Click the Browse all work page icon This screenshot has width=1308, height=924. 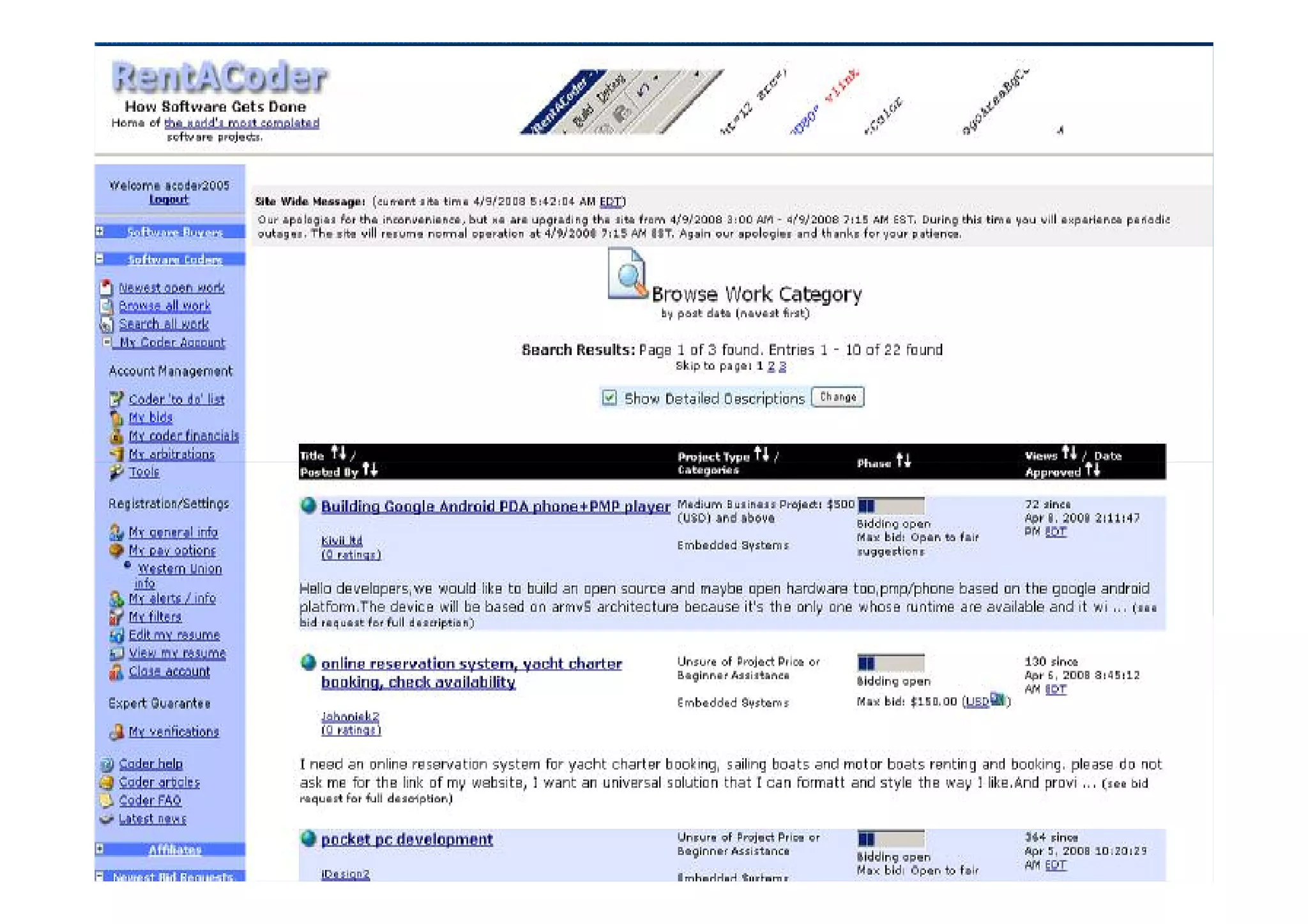point(107,306)
